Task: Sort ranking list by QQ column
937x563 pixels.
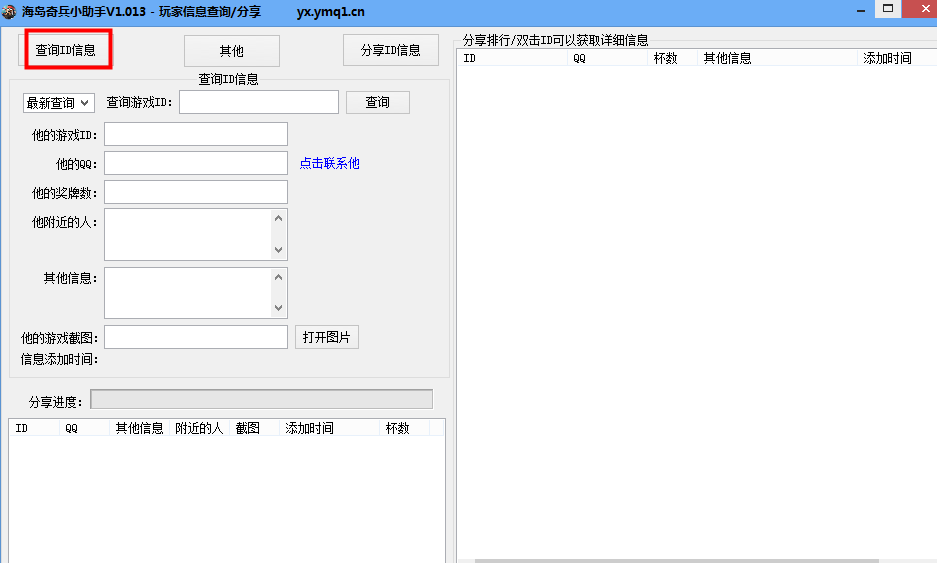Action: (x=607, y=58)
